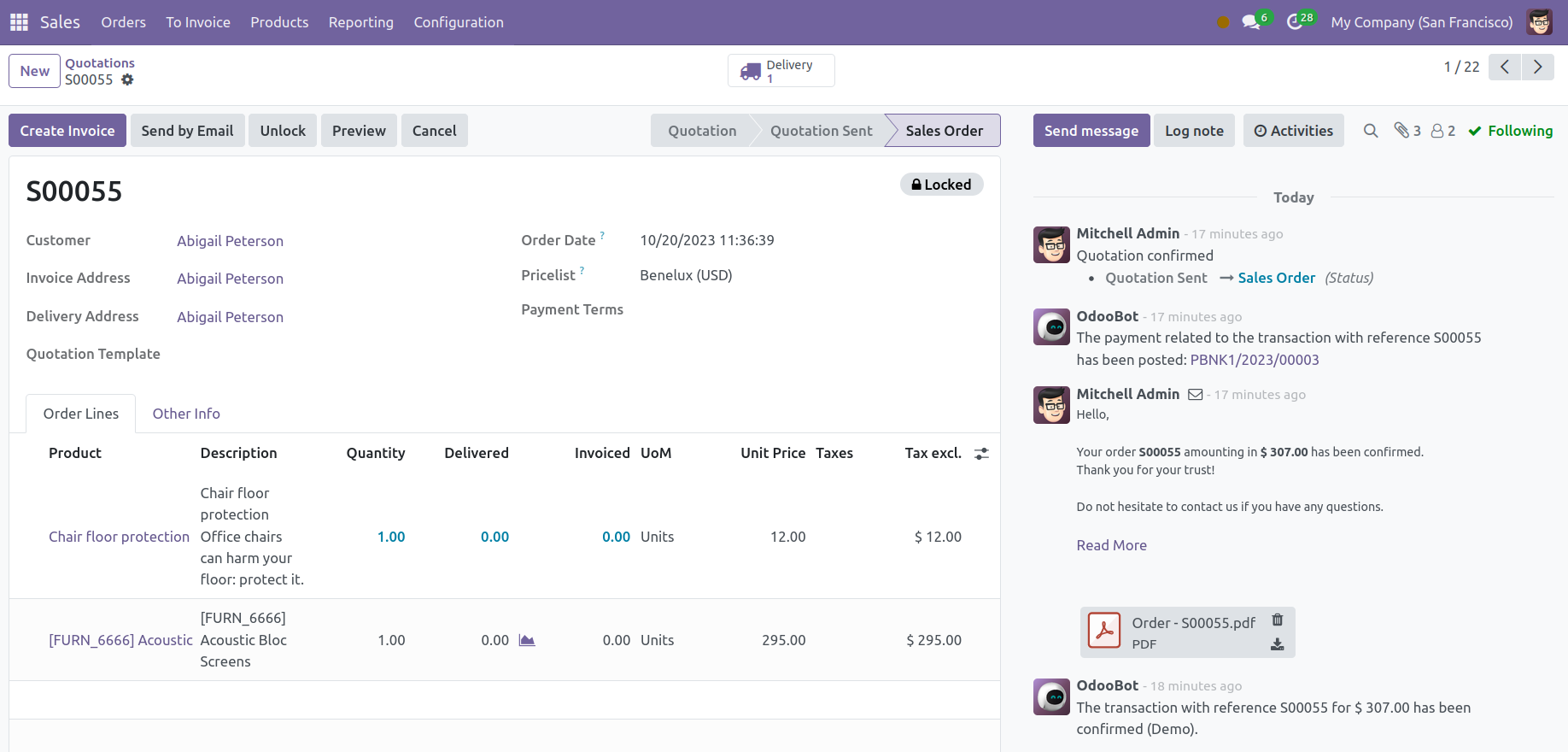Image resolution: width=1568 pixels, height=752 pixels.
Task: Switch to the Other Info tab
Action: pos(186,414)
